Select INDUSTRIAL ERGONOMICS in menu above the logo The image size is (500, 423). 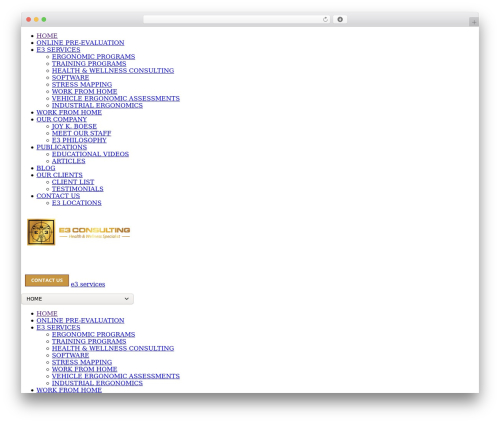pos(97,106)
